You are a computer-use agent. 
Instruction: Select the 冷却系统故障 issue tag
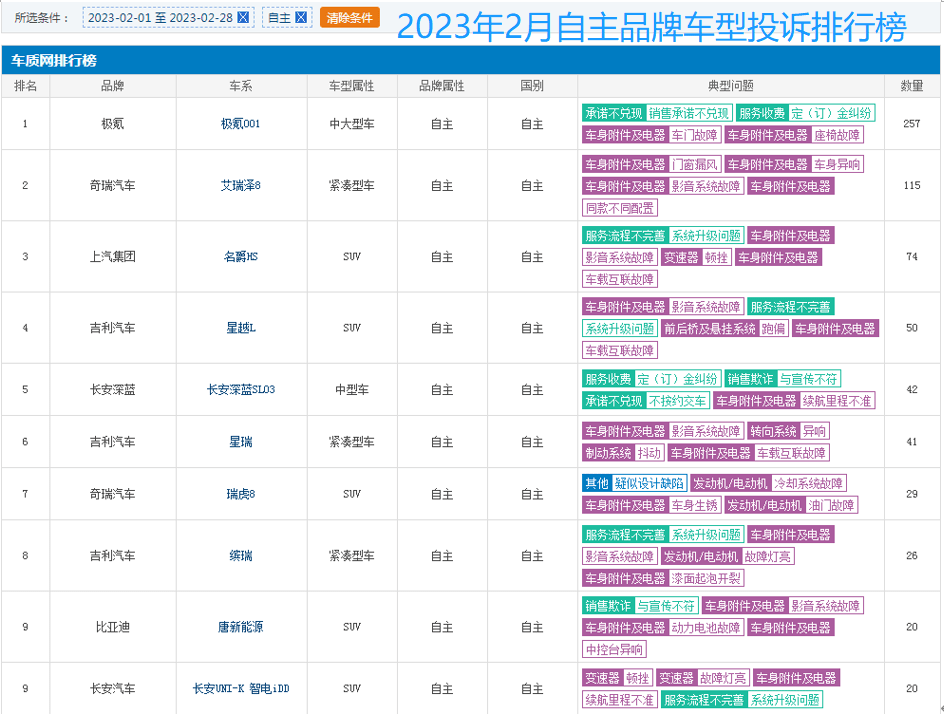(x=809, y=483)
